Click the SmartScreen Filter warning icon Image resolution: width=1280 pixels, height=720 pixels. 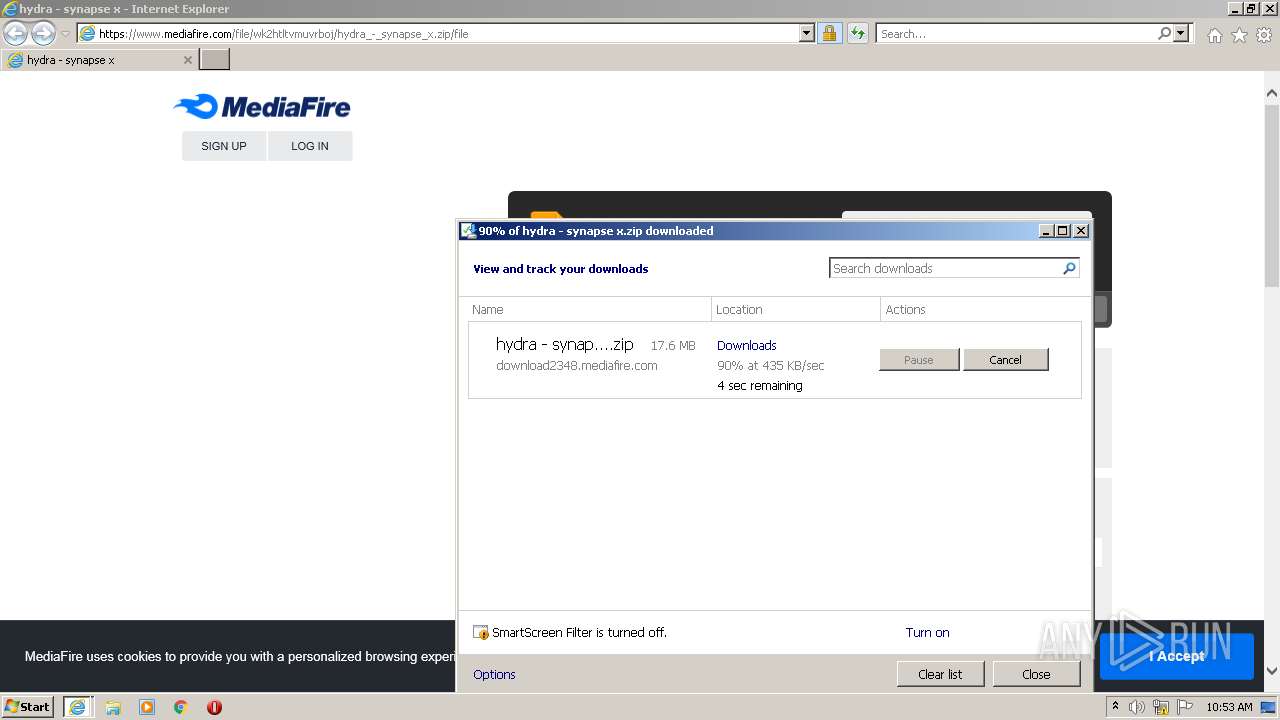[481, 632]
